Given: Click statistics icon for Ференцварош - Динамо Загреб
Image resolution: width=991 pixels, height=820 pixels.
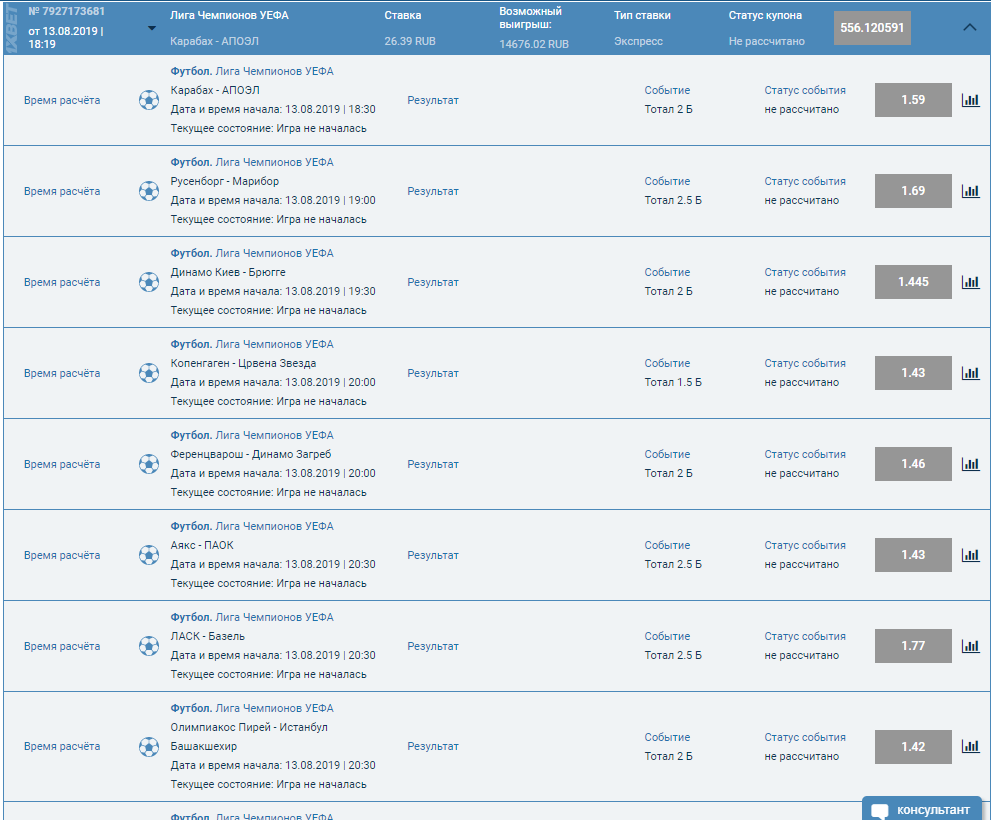Looking at the screenshot, I should pyautogui.click(x=970, y=464).
